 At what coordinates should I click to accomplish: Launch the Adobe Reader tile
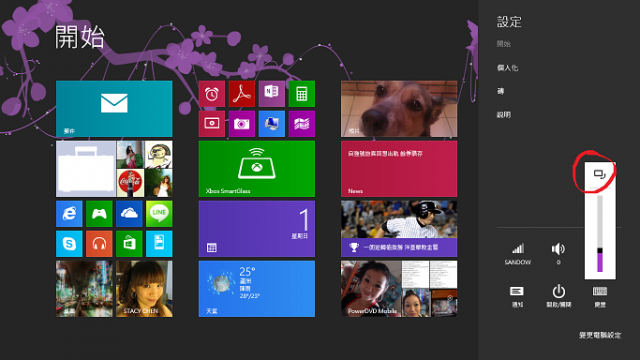(242, 94)
